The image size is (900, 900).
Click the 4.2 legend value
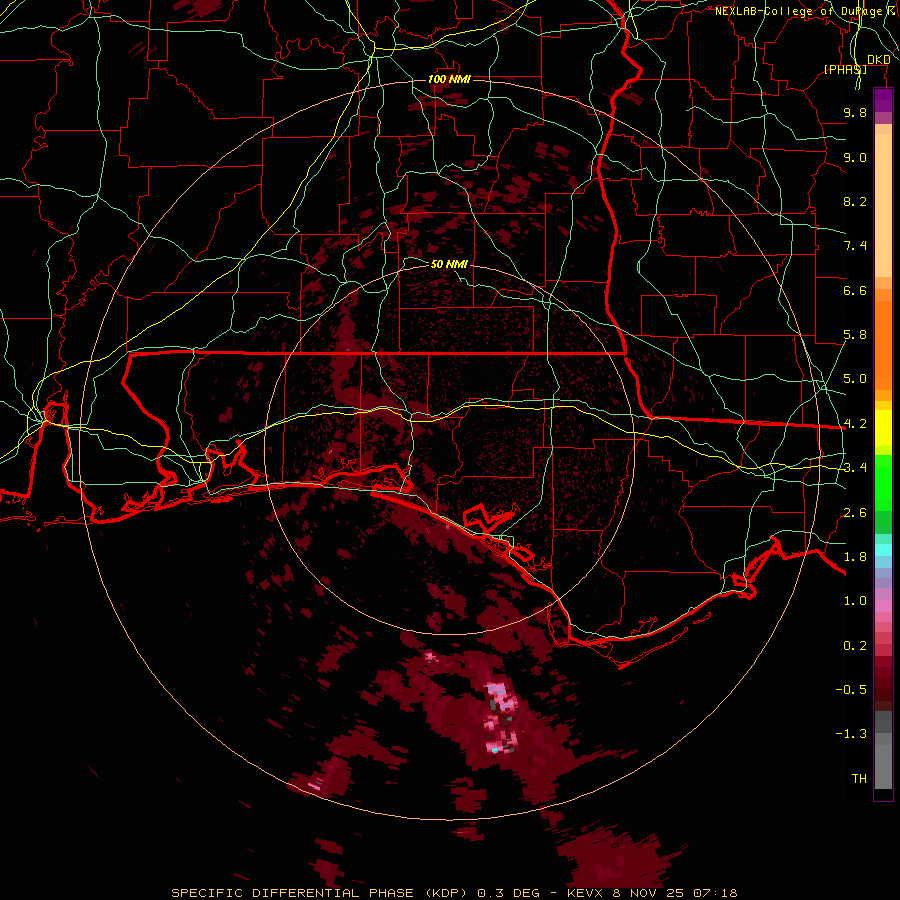pyautogui.click(x=855, y=424)
